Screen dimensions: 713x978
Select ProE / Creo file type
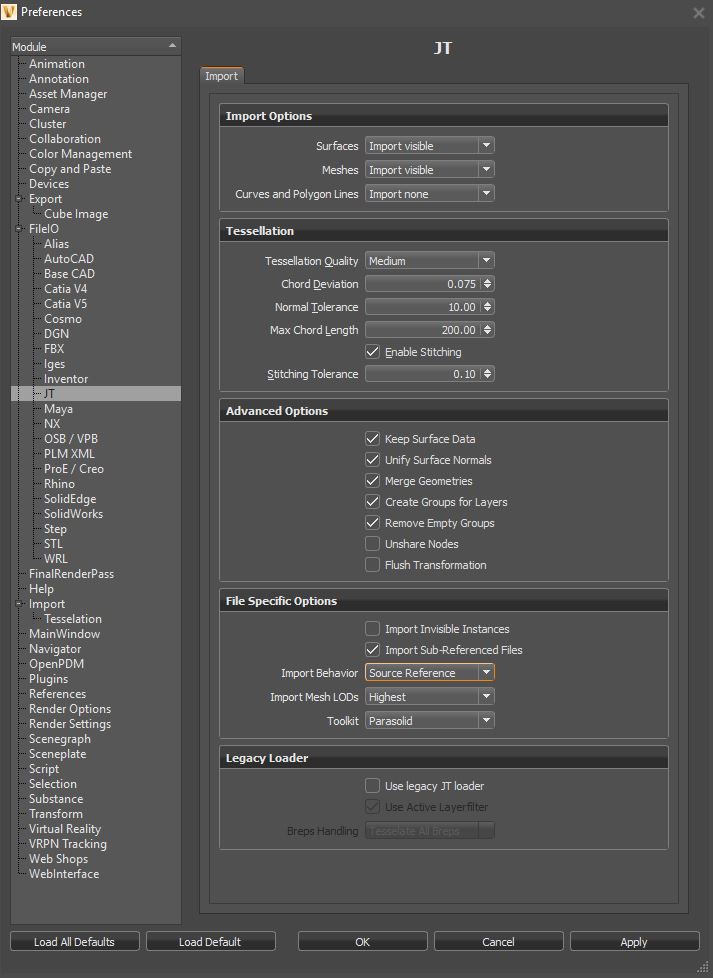pyautogui.click(x=74, y=468)
